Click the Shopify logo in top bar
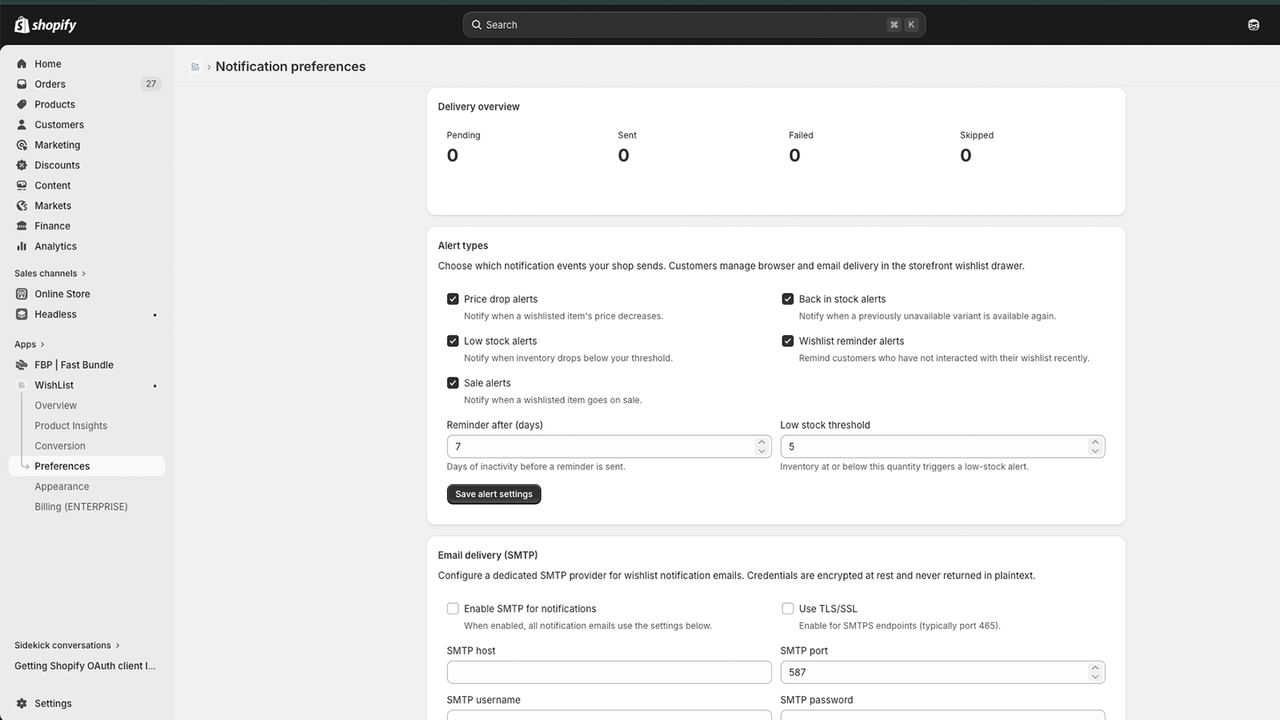Image resolution: width=1280 pixels, height=720 pixels. (x=45, y=25)
